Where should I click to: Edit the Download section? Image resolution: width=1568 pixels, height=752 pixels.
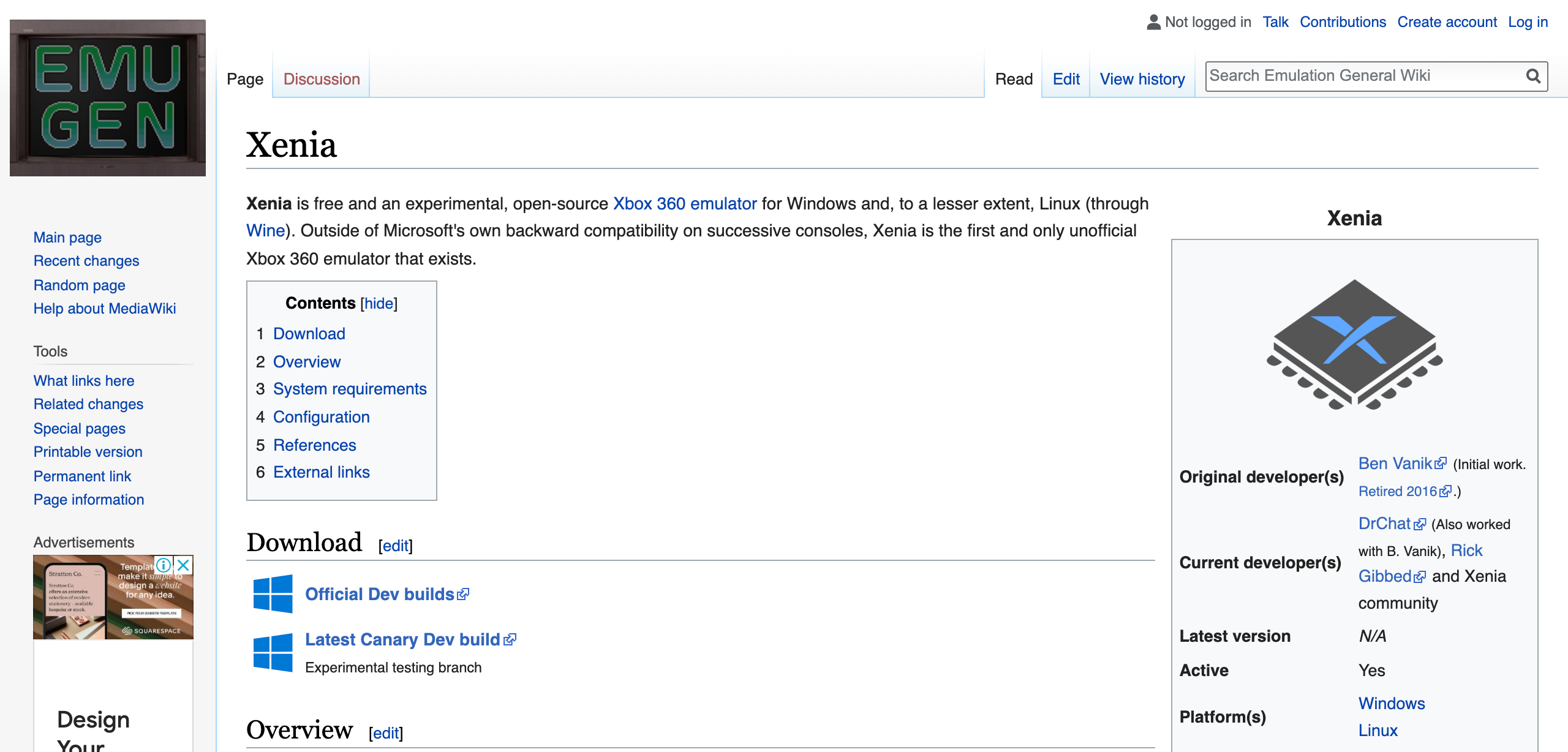tap(396, 546)
